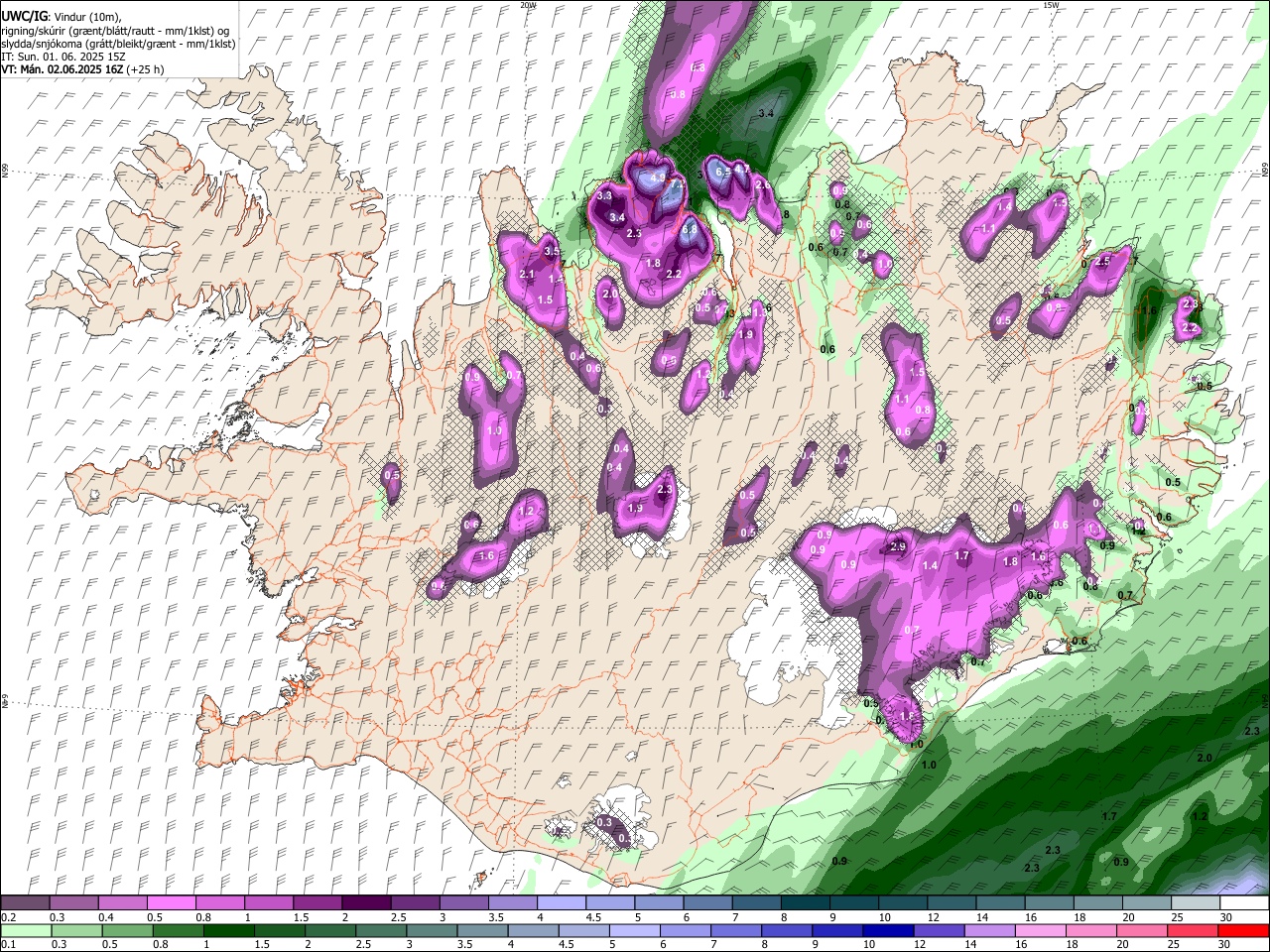The image size is (1270, 952).
Task: Click the 2.1 value on the map
Action: click(527, 275)
